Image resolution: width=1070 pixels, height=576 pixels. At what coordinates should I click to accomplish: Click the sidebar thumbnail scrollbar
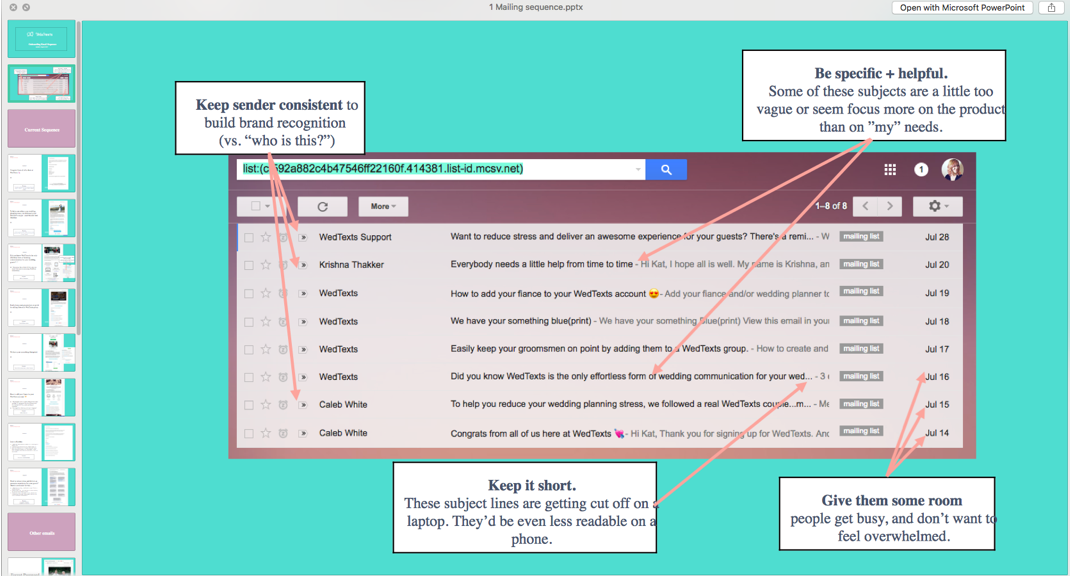click(79, 177)
